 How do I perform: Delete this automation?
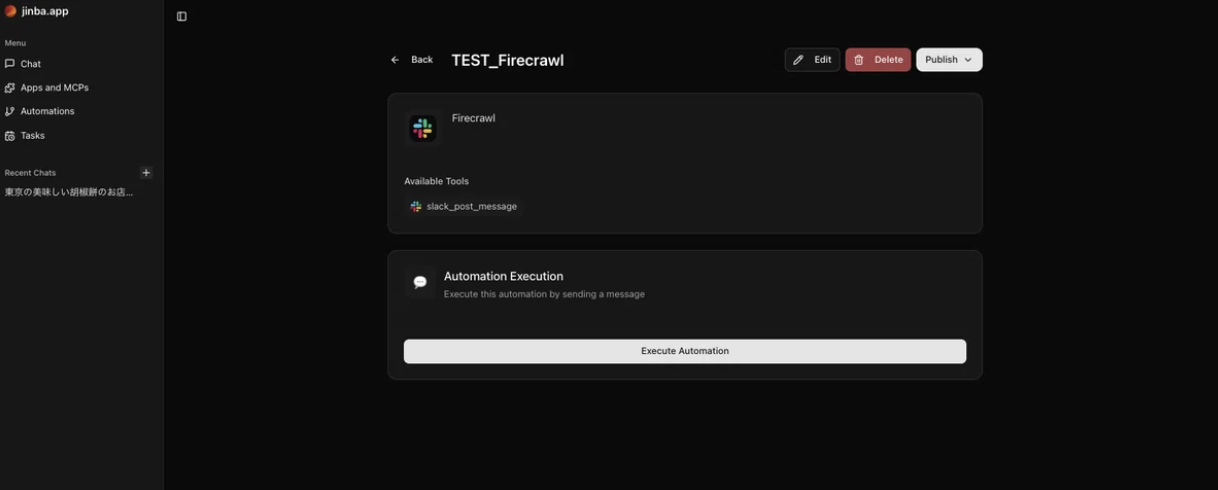pyautogui.click(x=878, y=60)
